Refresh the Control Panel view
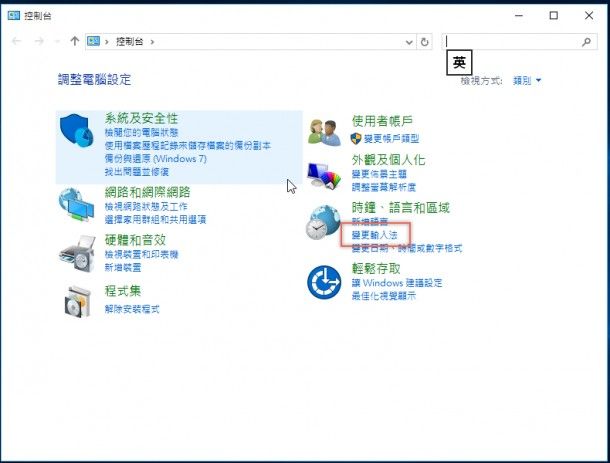This screenshot has height=463, width=610. [x=424, y=42]
